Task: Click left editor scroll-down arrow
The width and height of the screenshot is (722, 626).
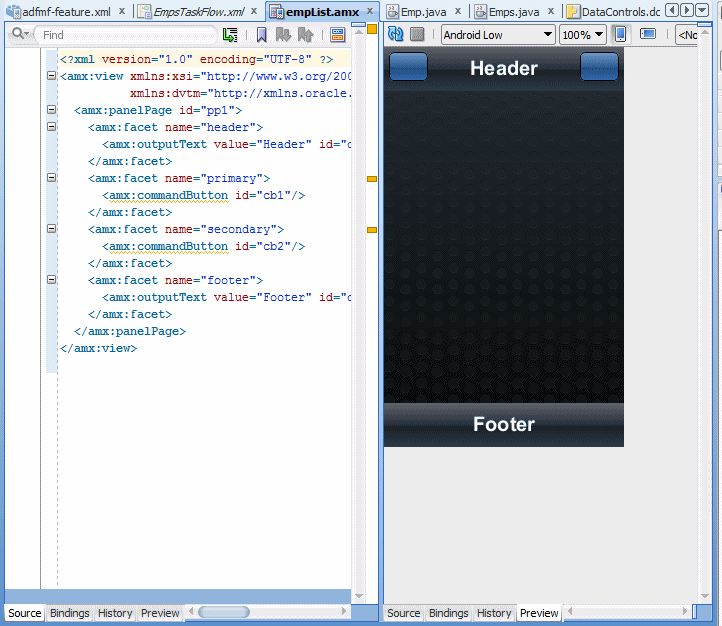Action: pyautogui.click(x=359, y=596)
